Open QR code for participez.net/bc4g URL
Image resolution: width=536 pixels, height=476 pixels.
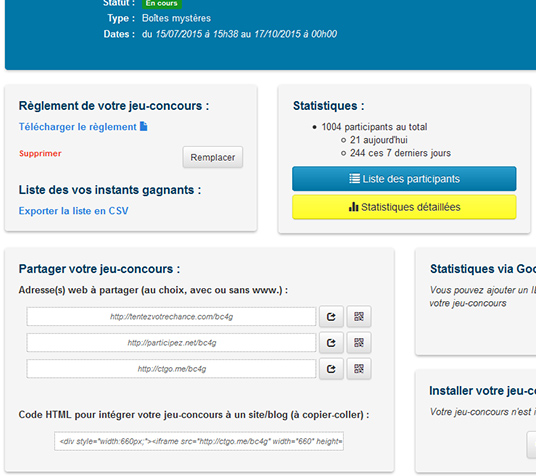coord(359,343)
